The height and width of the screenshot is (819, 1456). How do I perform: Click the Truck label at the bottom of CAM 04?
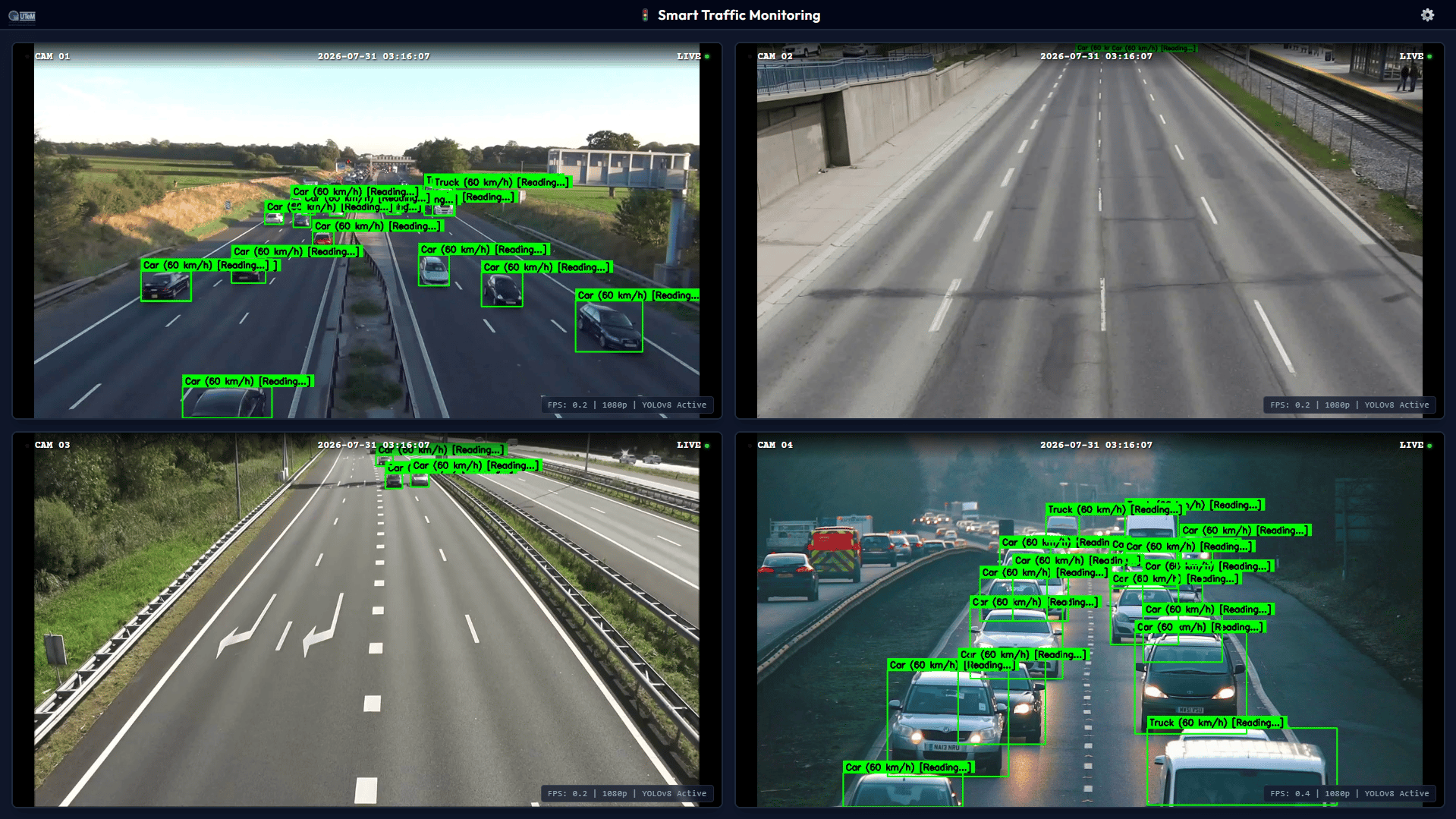1215,723
